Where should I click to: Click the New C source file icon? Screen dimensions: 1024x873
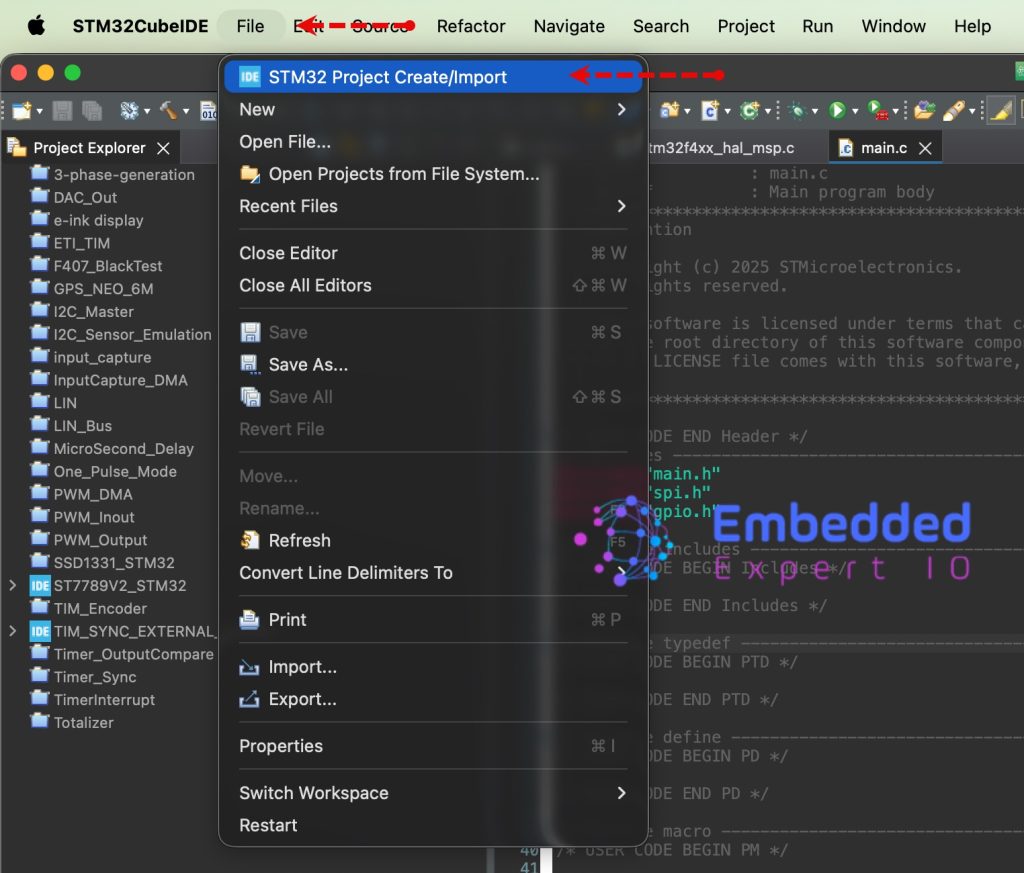[x=710, y=110]
